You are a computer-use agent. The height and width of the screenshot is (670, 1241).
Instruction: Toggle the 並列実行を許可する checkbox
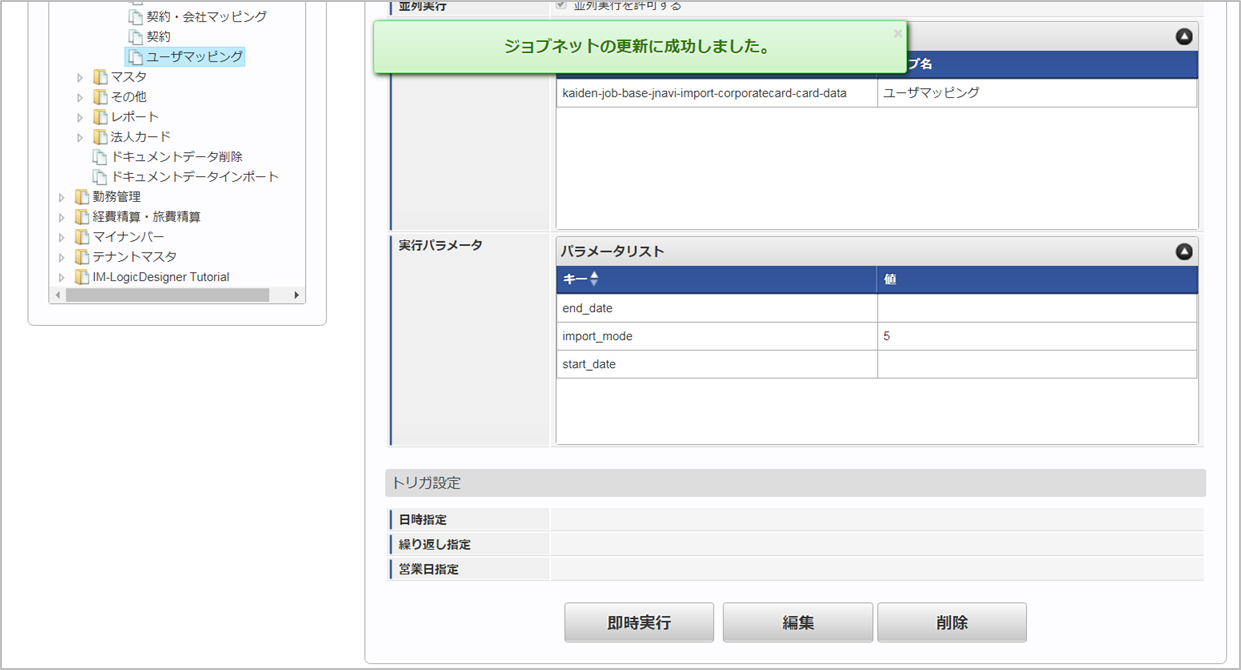(x=562, y=6)
